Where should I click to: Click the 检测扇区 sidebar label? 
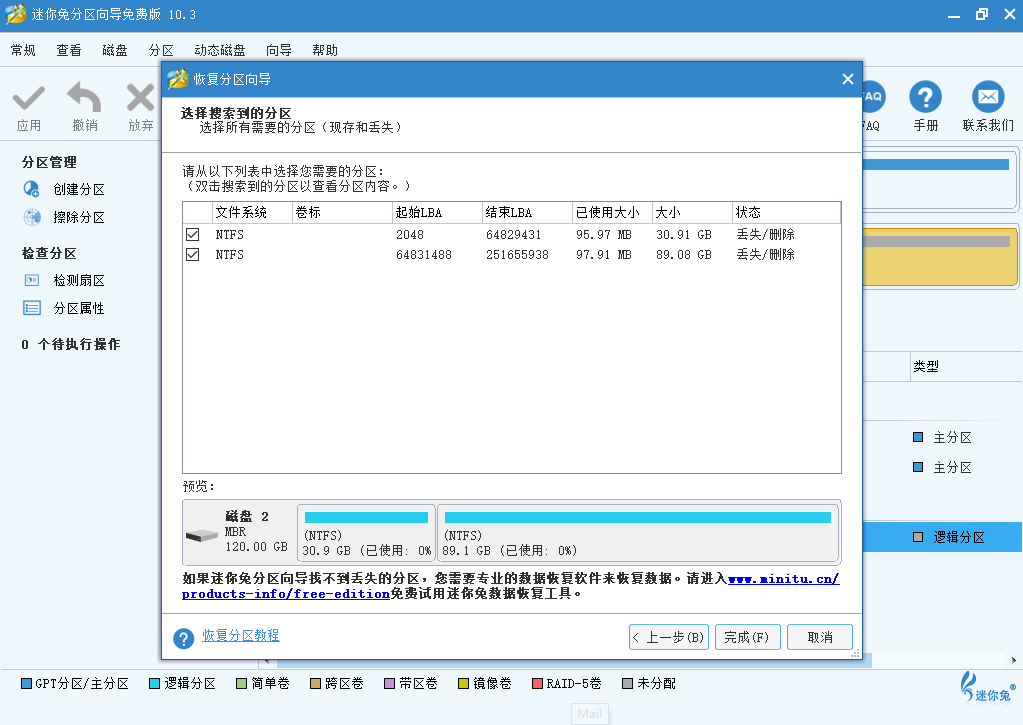click(x=79, y=281)
